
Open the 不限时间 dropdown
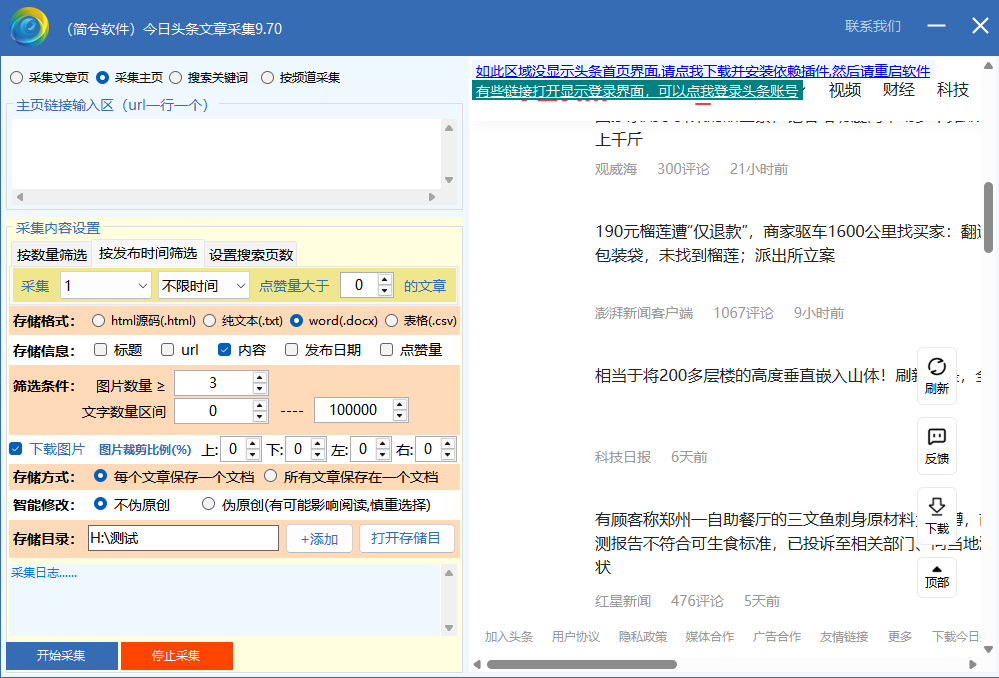(x=203, y=286)
